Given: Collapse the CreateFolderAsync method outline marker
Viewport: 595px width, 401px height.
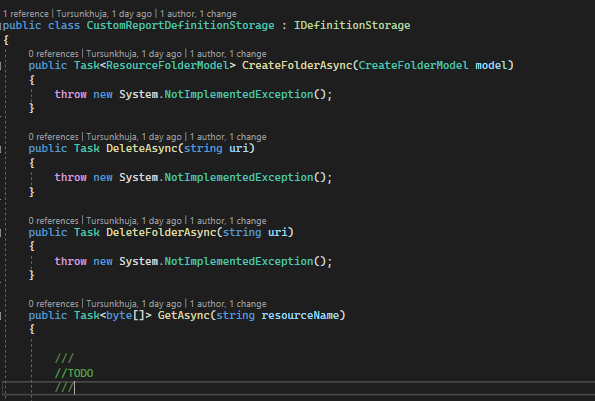Looking at the screenshot, I should (1, 66).
